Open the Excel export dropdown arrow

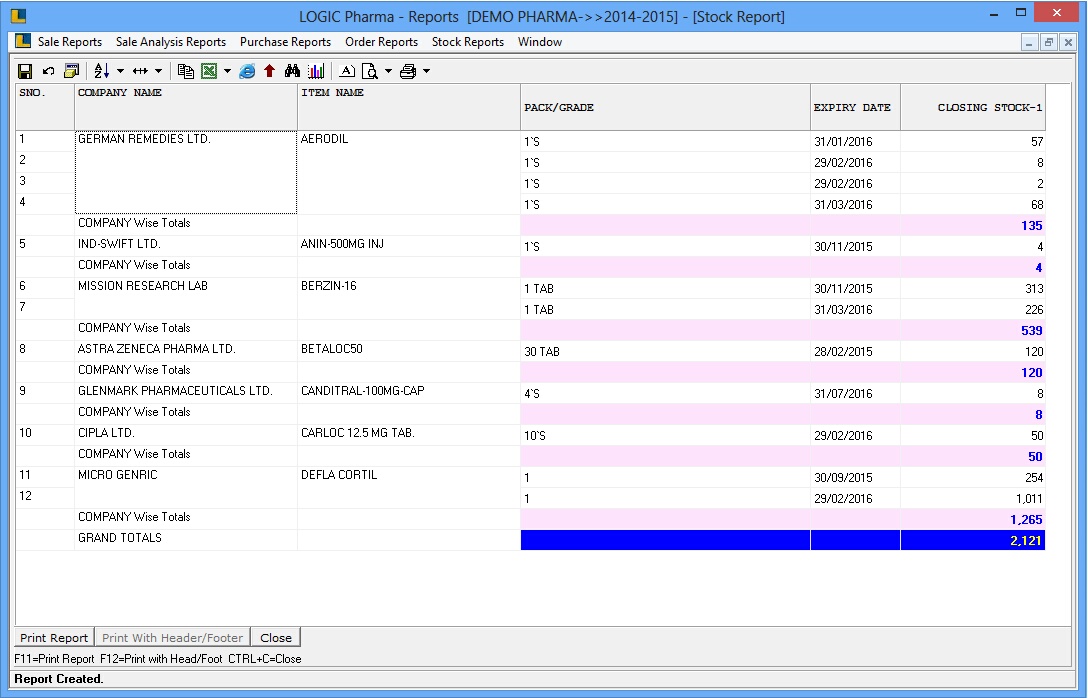[x=227, y=71]
